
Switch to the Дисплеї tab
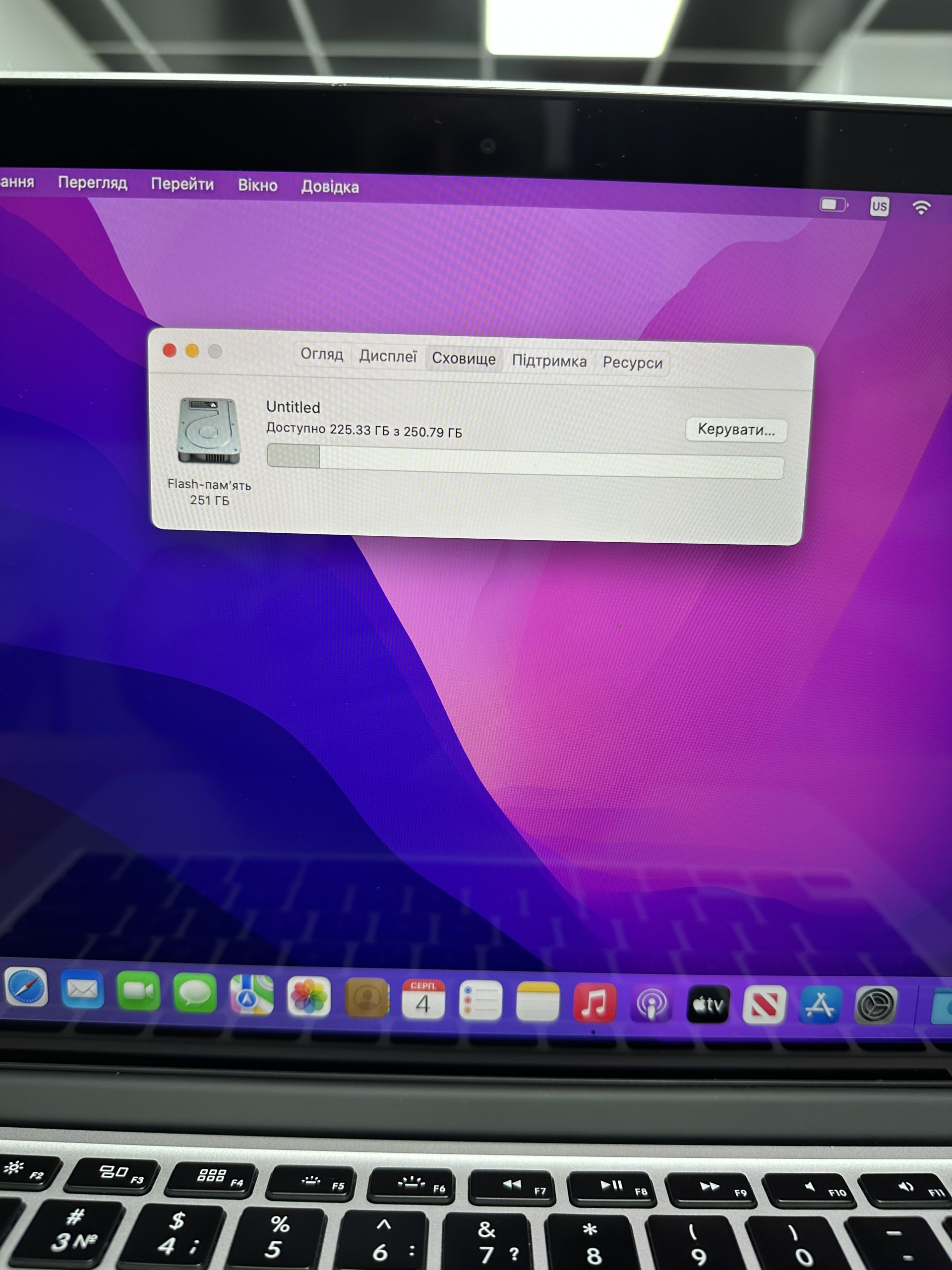[387, 357]
